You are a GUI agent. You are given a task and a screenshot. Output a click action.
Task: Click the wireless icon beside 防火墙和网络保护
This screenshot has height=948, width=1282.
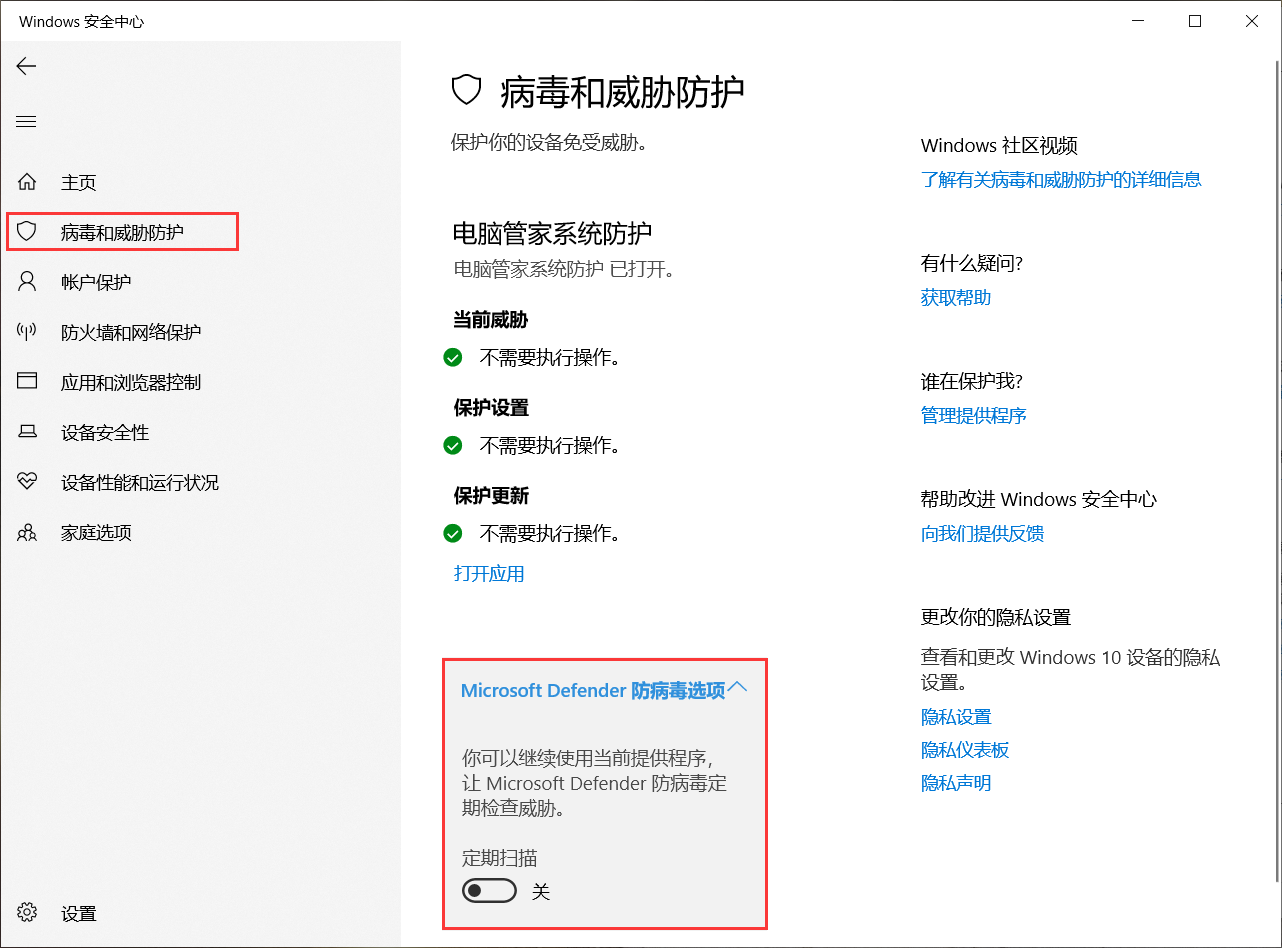coord(27,332)
